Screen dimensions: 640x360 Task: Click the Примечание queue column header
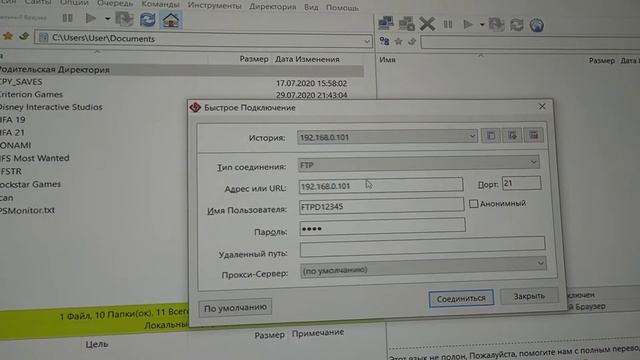tap(318, 333)
